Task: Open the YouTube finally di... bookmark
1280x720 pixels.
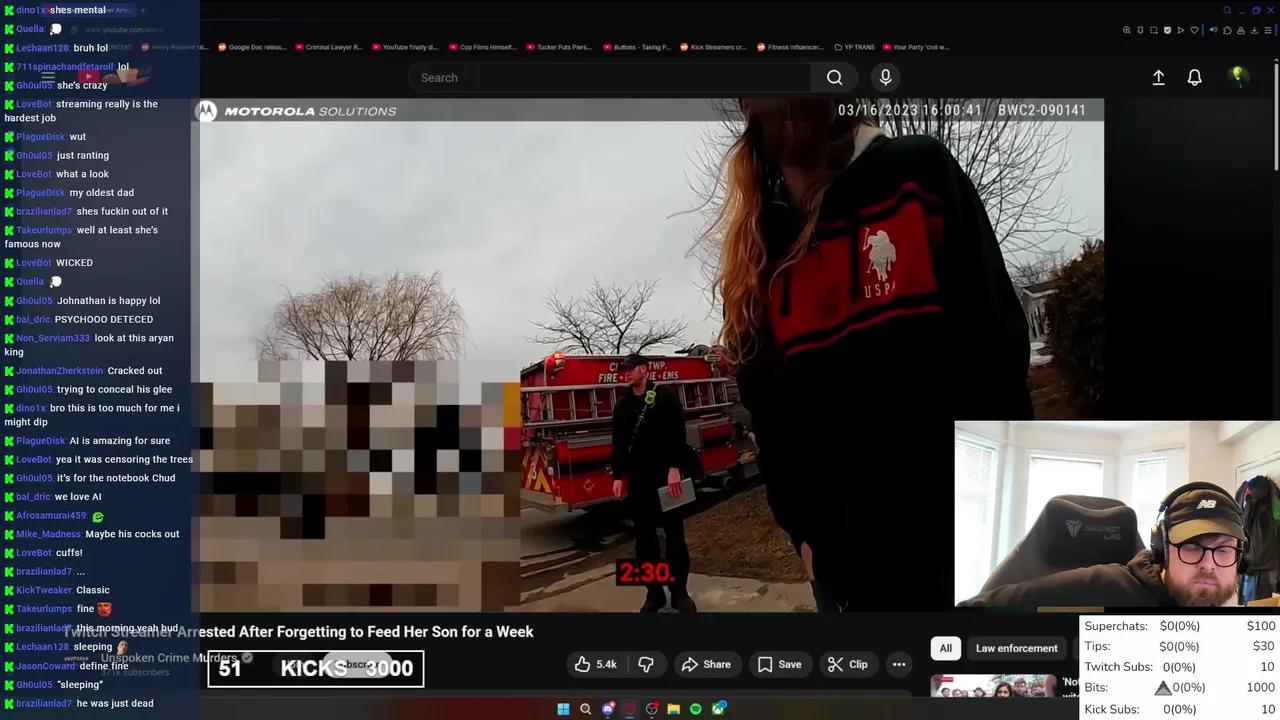Action: coord(404,47)
